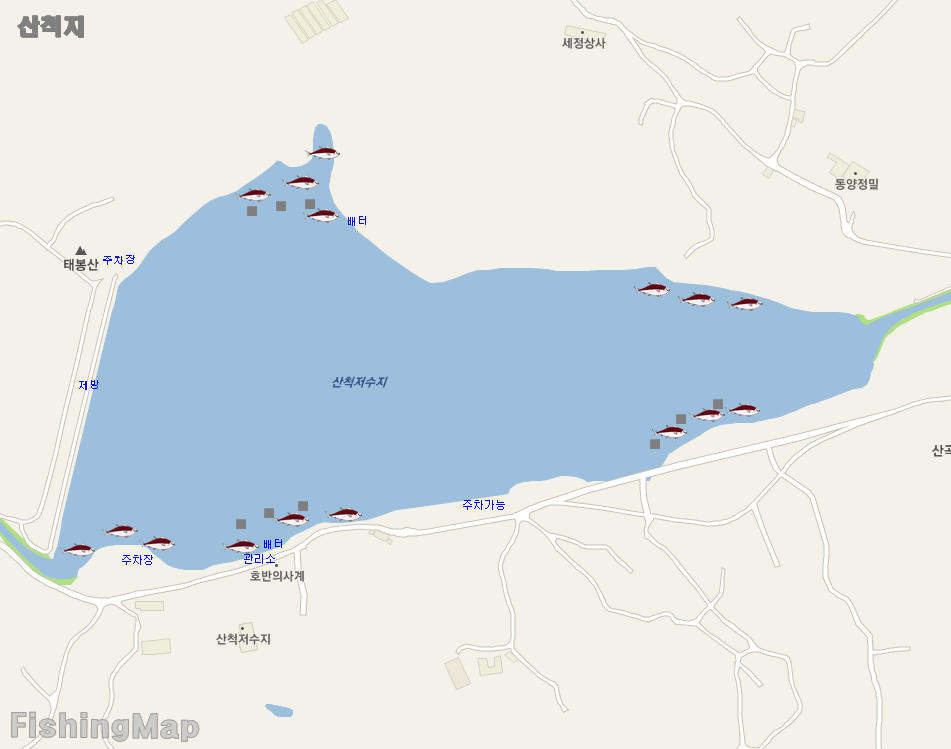Click the 산척저수지 italic lake label
Viewport: 951px width, 749px height.
click(x=359, y=382)
